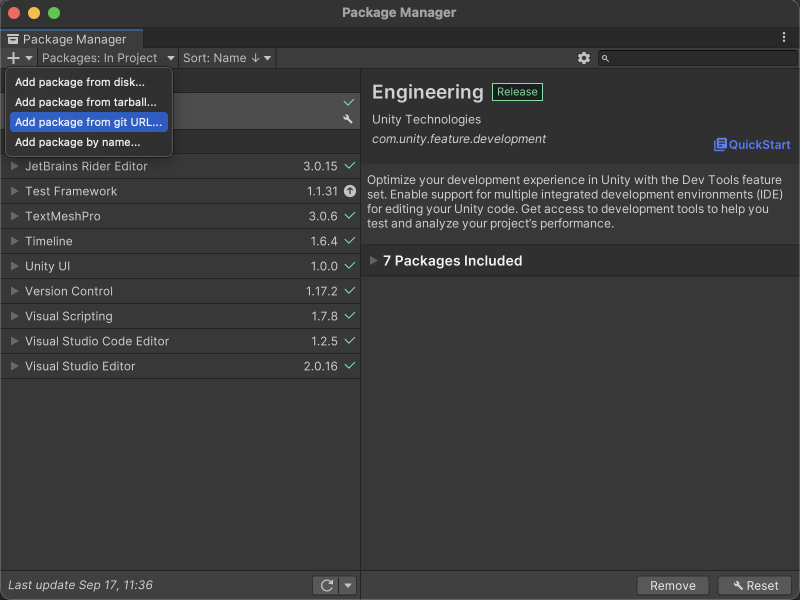Click the Reset button

[x=756, y=585]
